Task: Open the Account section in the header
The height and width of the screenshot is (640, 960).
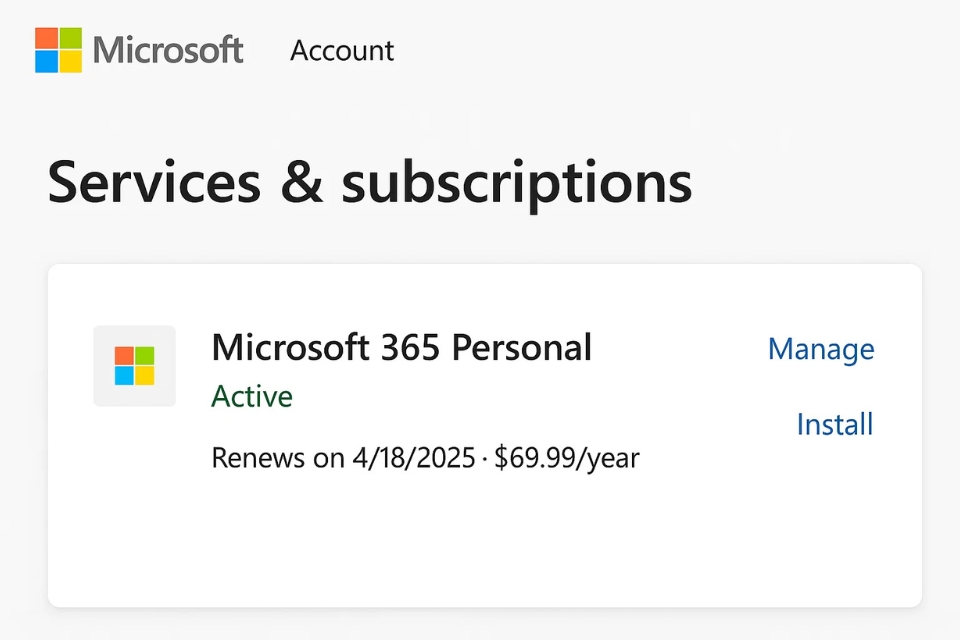Action: [342, 50]
